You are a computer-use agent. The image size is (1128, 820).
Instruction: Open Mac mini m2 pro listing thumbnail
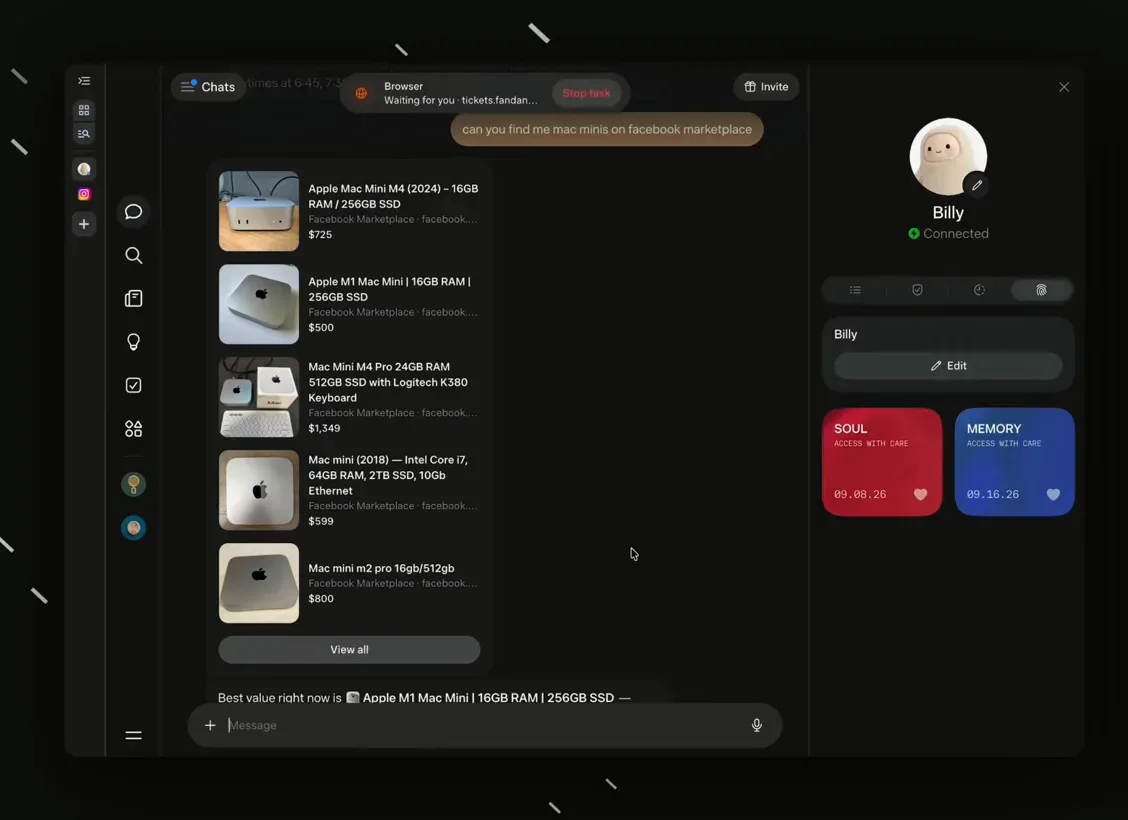pos(259,583)
